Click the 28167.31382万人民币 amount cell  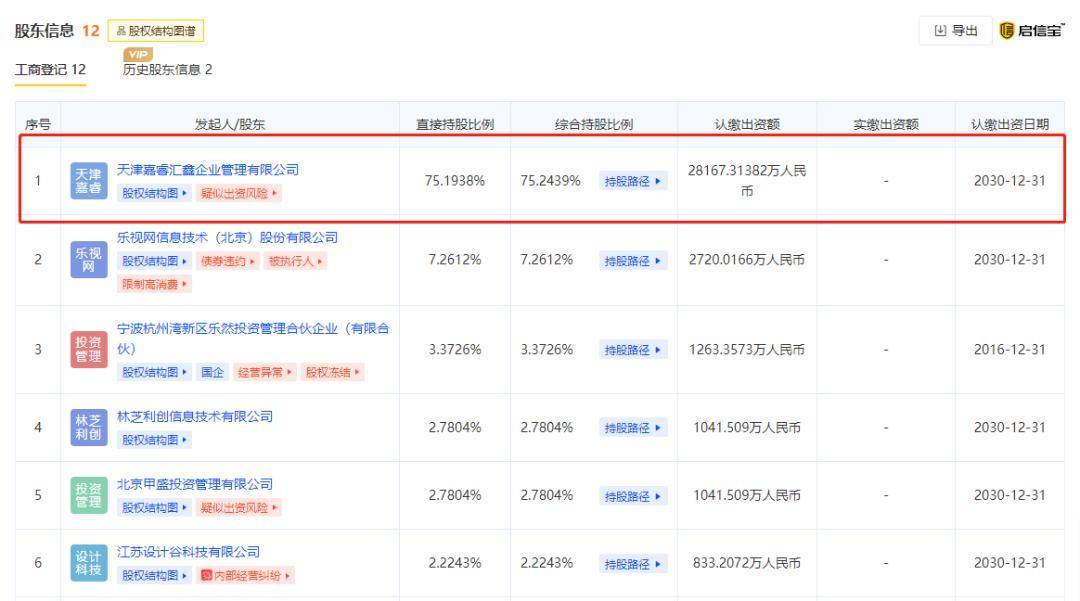click(747, 180)
